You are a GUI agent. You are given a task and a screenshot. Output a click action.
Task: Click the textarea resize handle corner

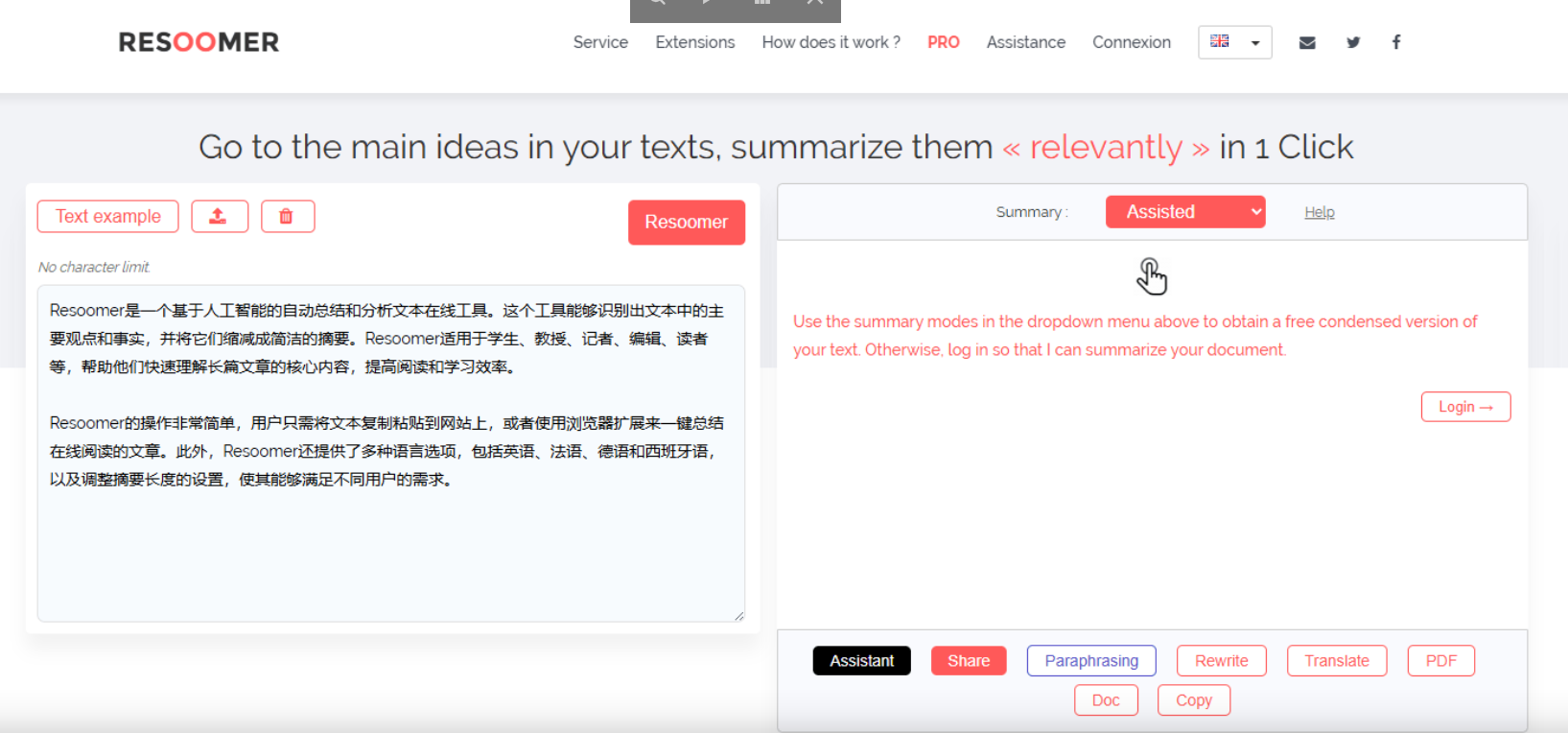tap(738, 616)
